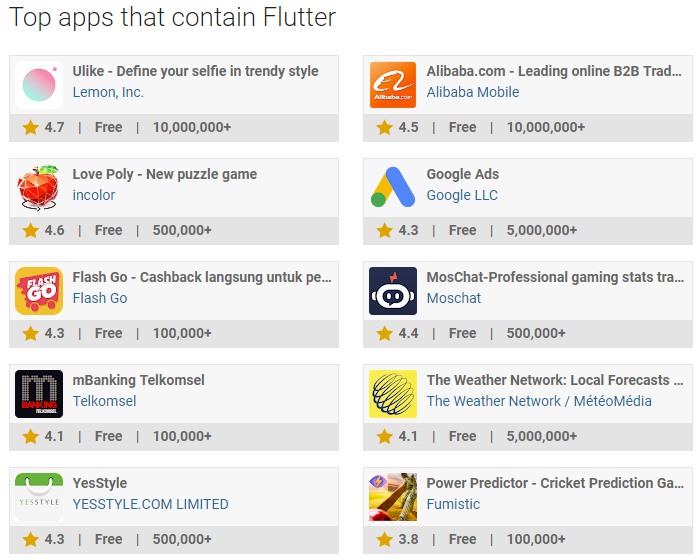The image size is (700, 560).
Task: Click The Weather Network globe icon
Action: click(x=393, y=394)
